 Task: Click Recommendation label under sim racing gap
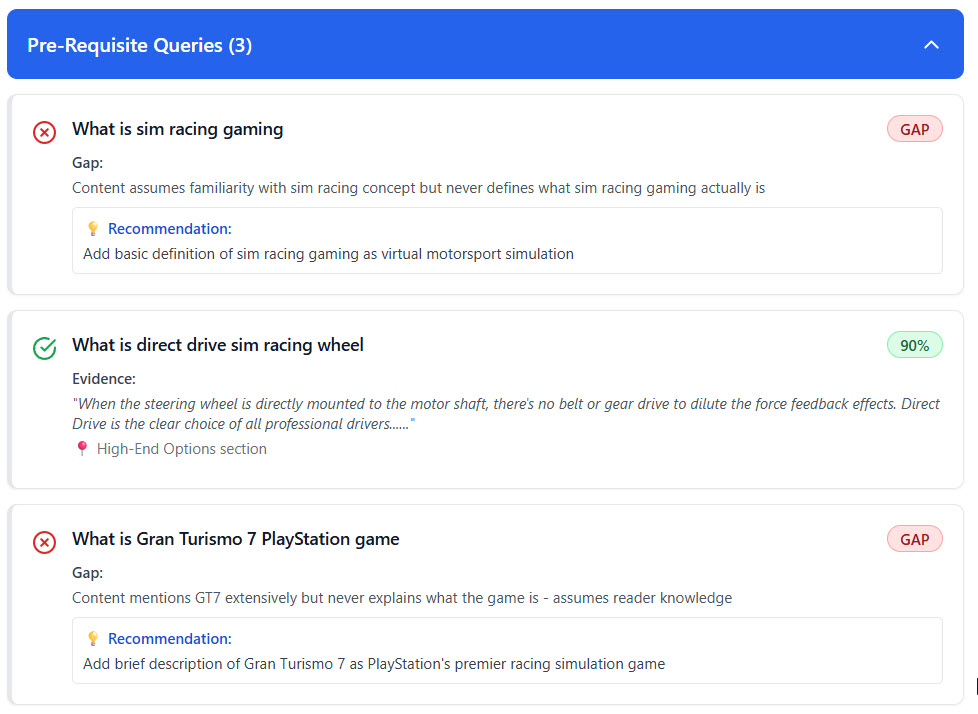[169, 229]
